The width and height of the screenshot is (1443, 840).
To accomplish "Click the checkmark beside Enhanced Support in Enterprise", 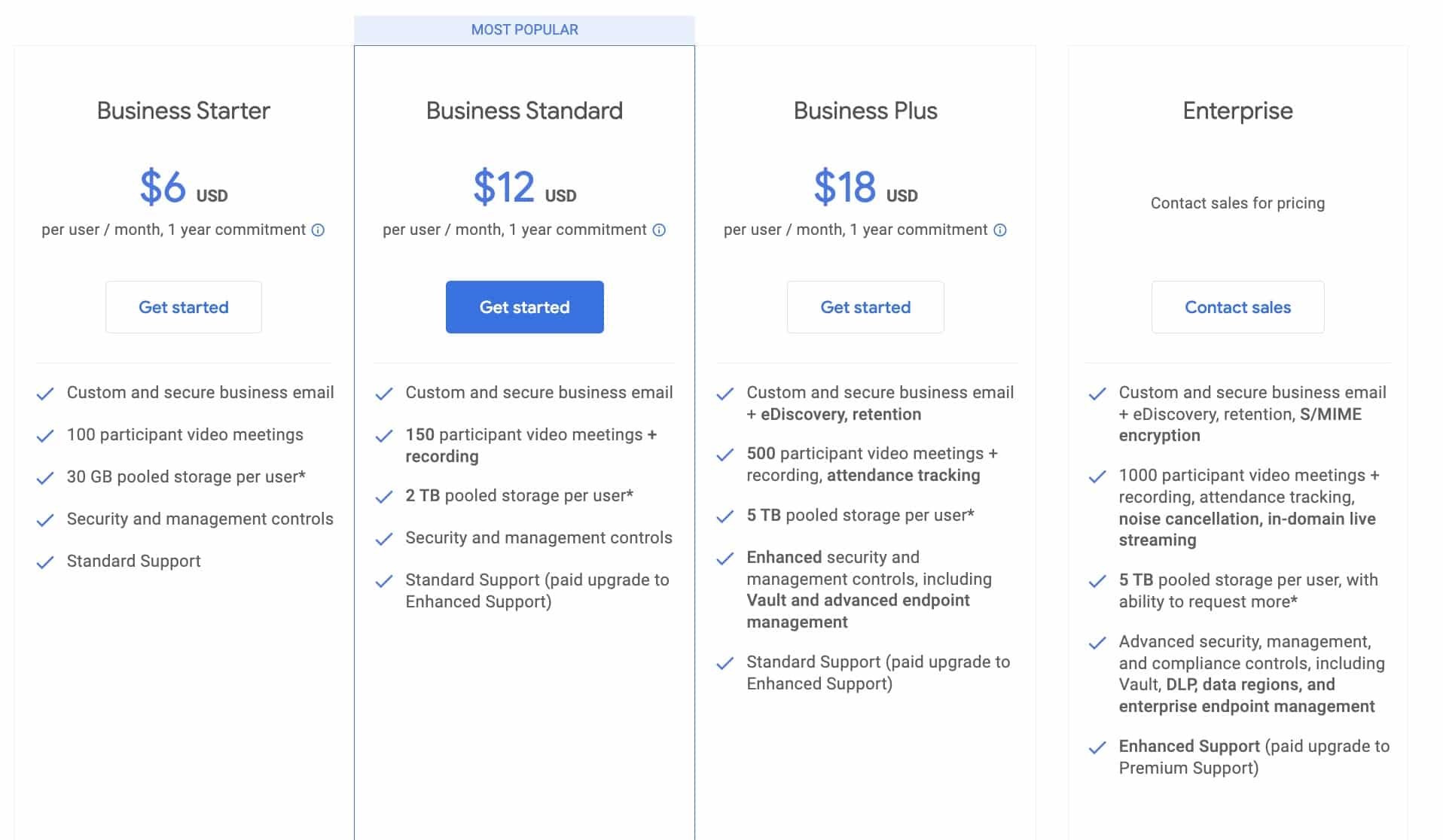I will 1098,747.
